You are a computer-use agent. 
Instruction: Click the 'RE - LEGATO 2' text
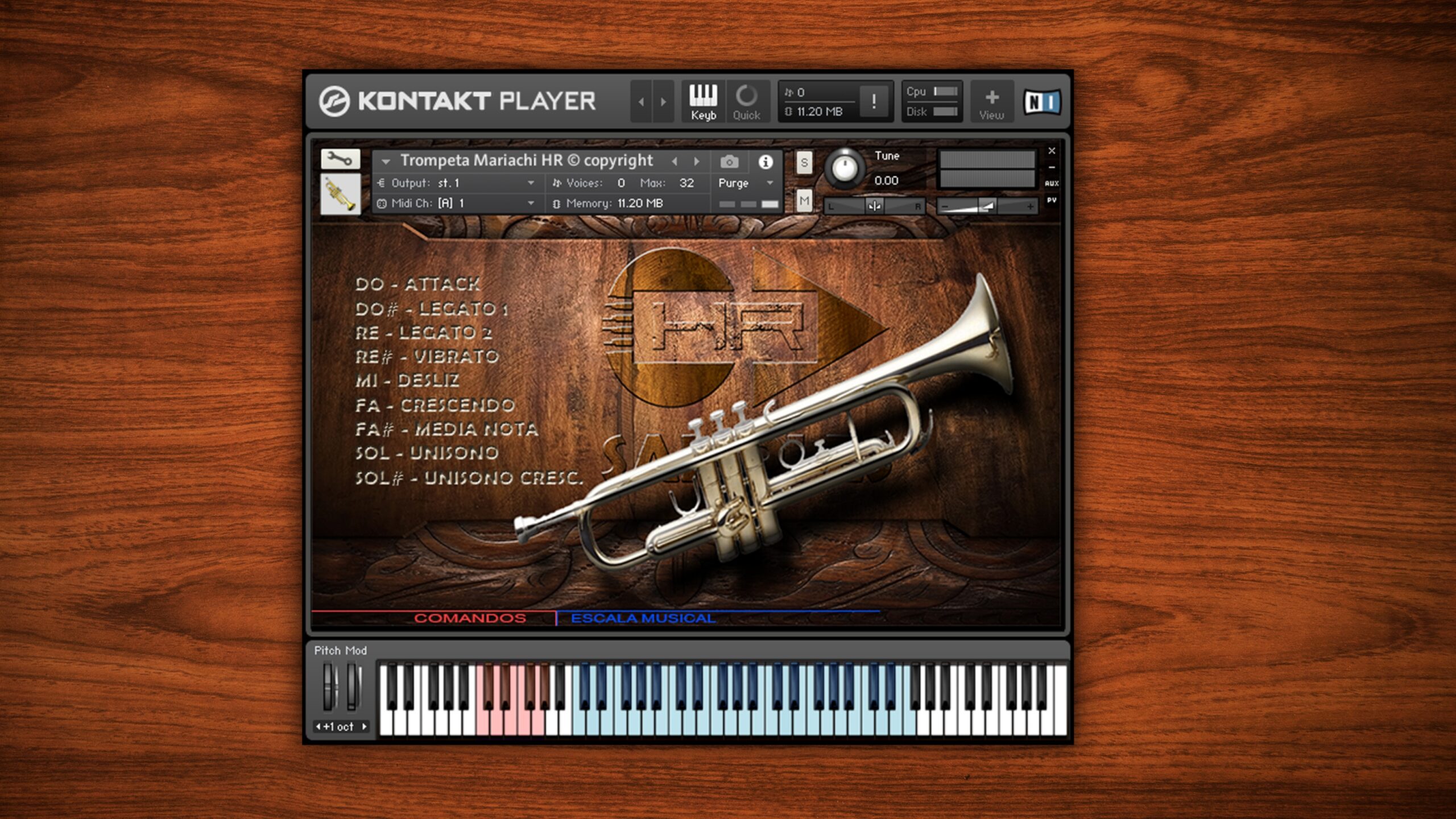[424, 333]
